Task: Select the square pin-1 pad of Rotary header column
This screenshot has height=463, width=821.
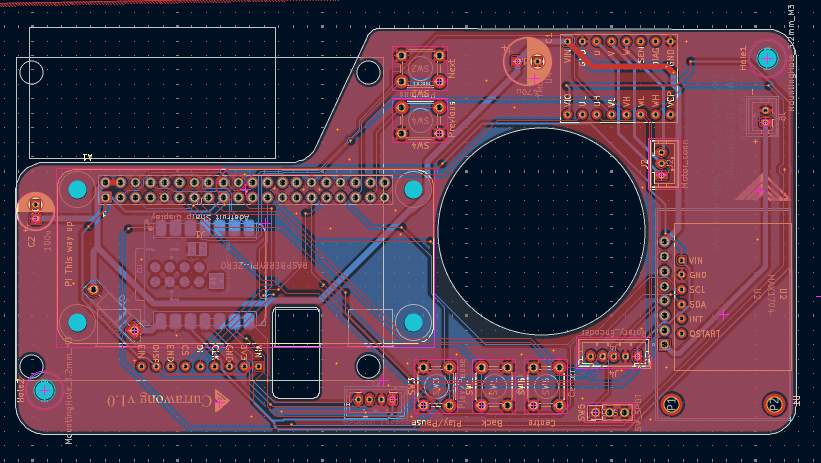Action: click(664, 344)
